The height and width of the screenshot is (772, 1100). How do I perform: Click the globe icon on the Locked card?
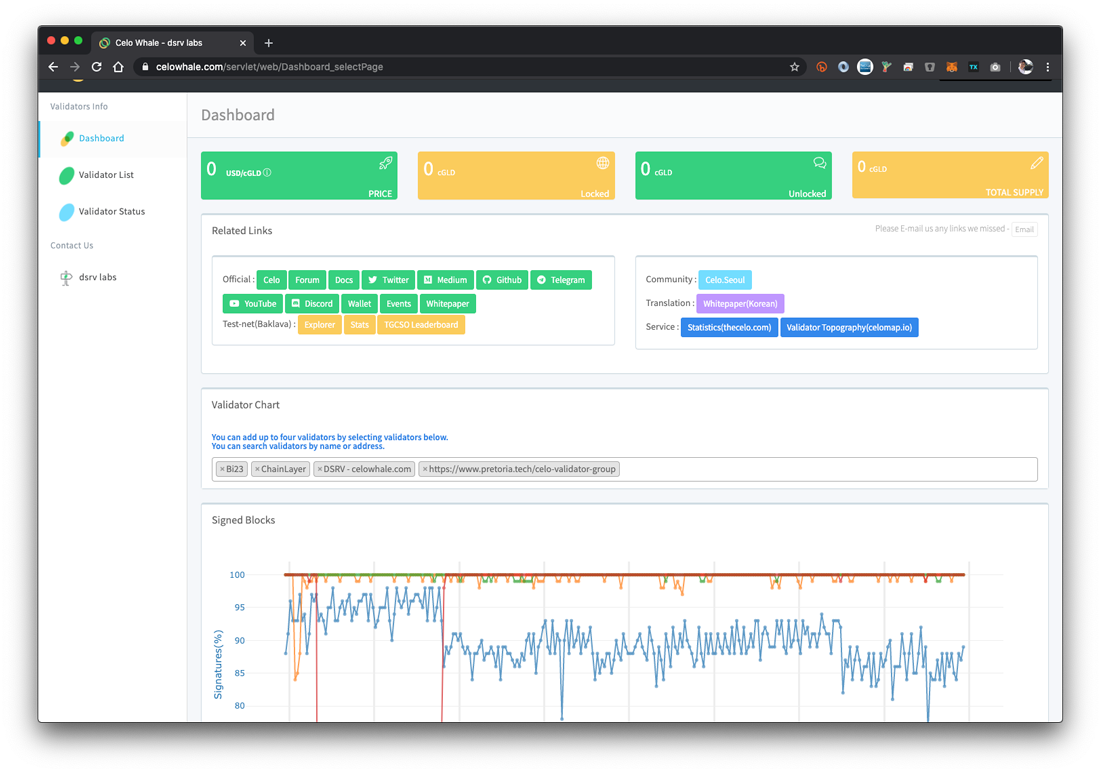coord(603,163)
